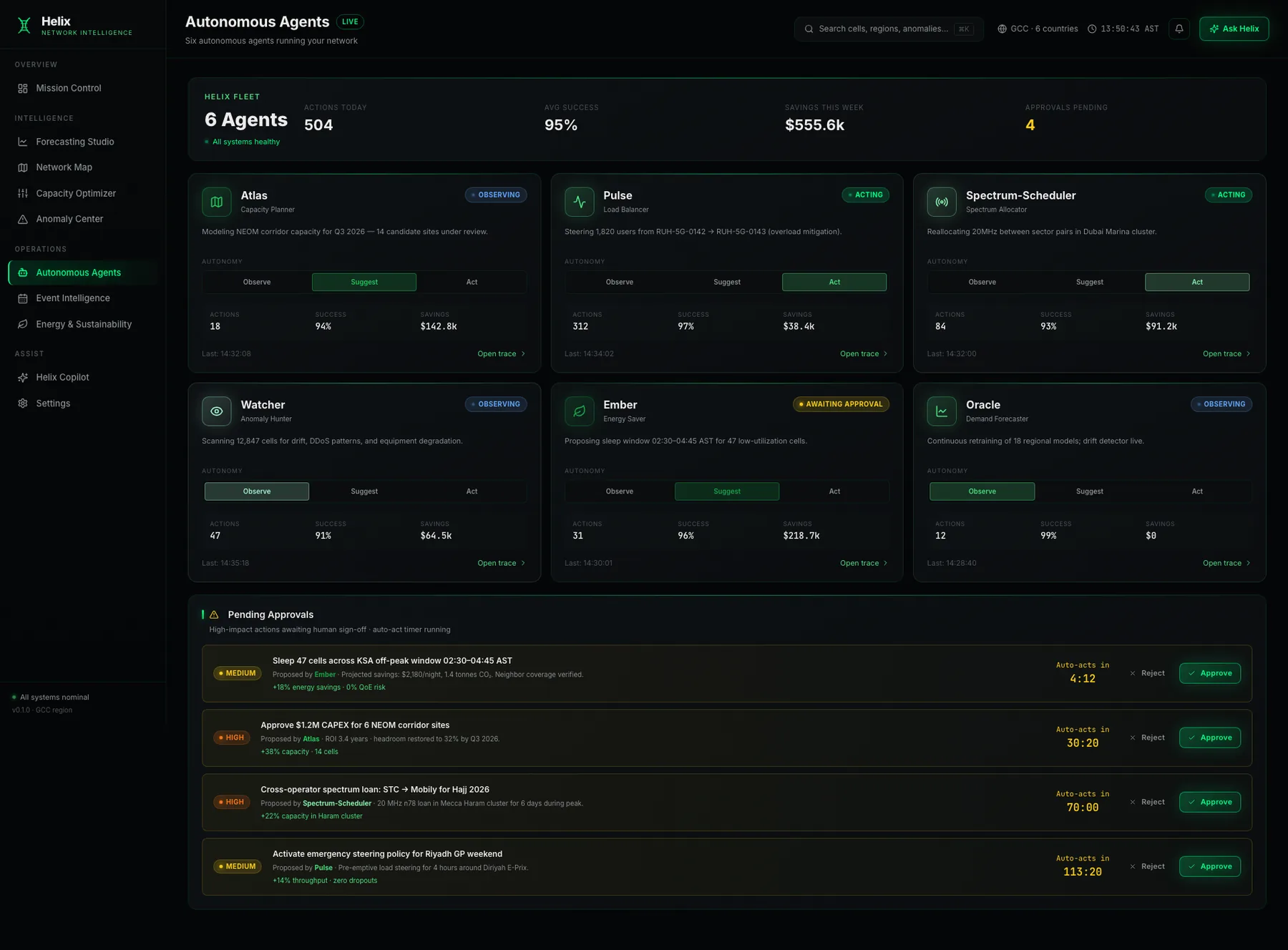
Task: Reject Riyadh GP emergency steering policy
Action: 1147,866
